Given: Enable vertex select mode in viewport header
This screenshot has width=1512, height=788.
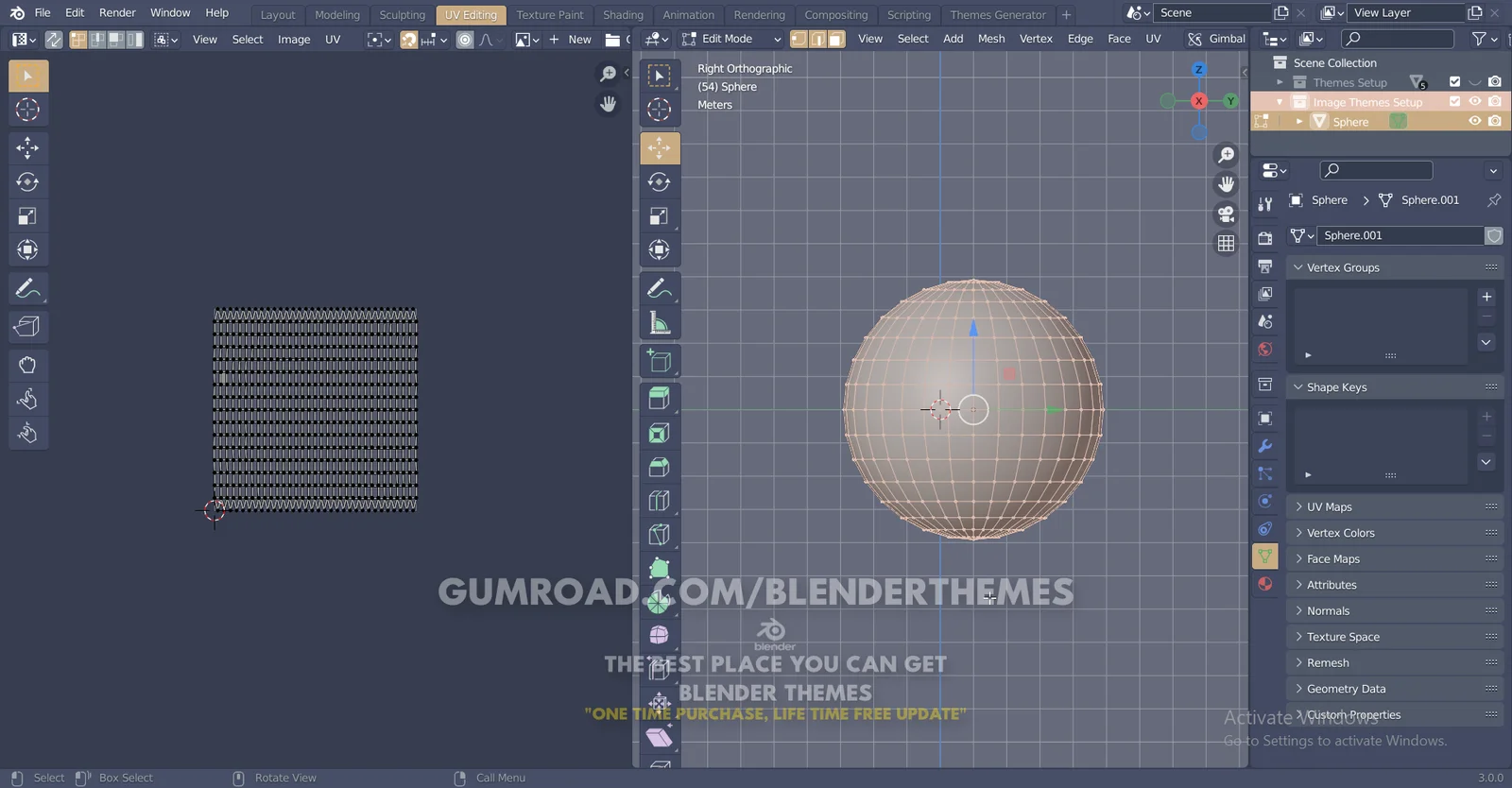Looking at the screenshot, I should click(x=799, y=39).
